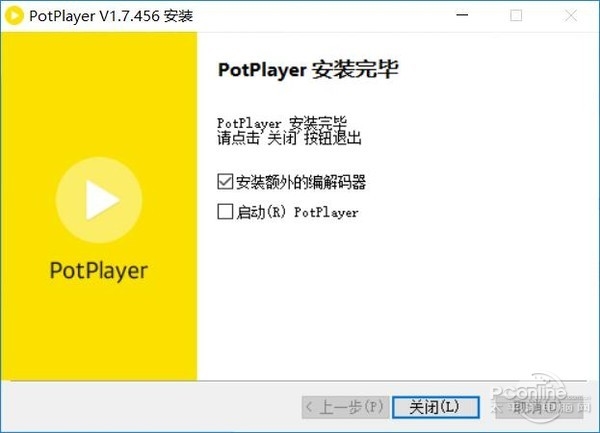Image resolution: width=600 pixels, height=433 pixels.
Task: Click the PotPlayer wordmark on yellow panel
Action: (x=99, y=271)
